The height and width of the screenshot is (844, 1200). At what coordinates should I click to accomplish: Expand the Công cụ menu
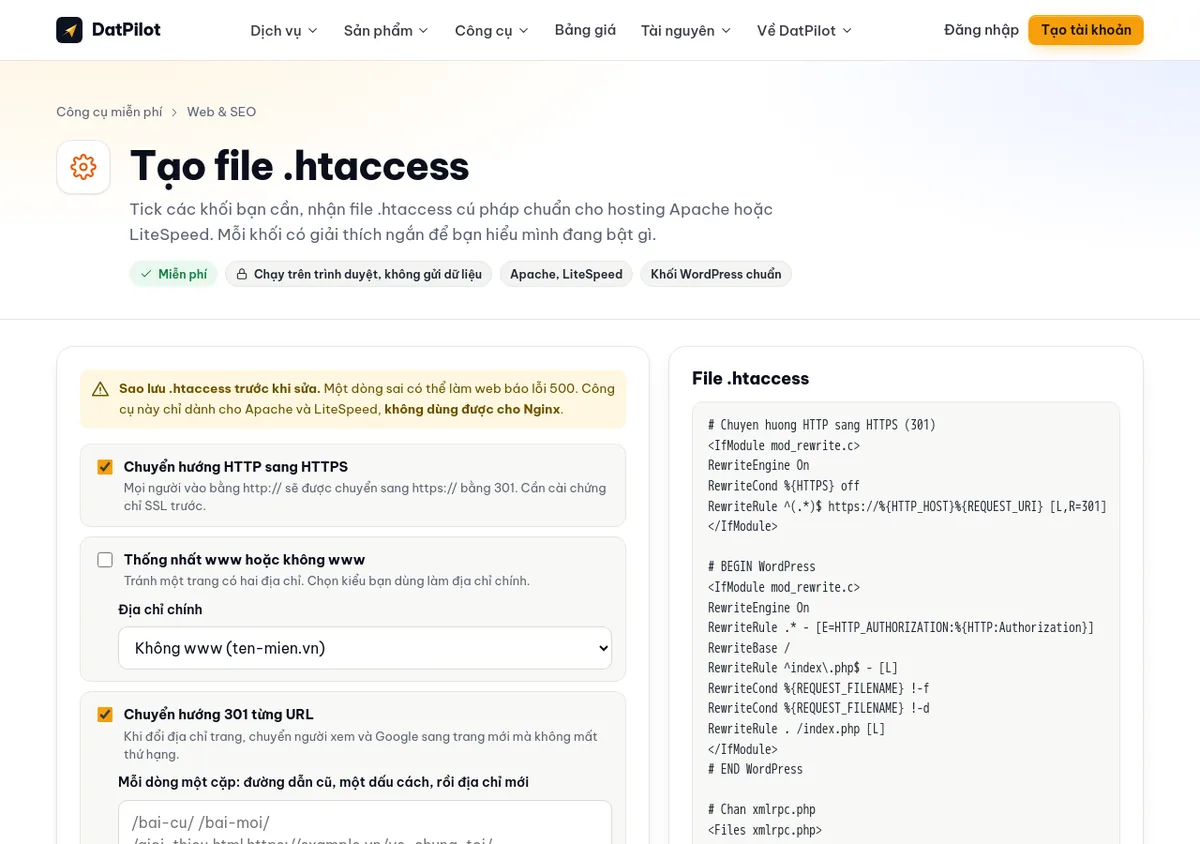492,30
